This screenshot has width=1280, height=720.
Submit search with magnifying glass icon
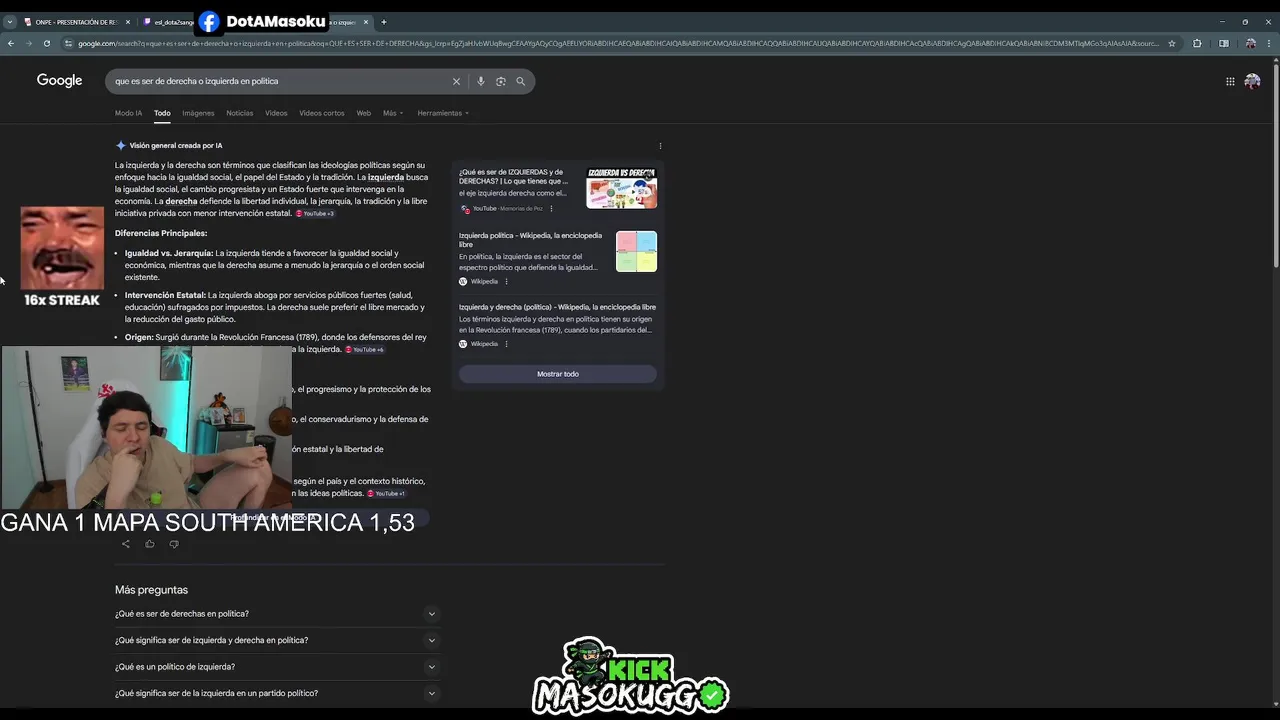(x=520, y=81)
